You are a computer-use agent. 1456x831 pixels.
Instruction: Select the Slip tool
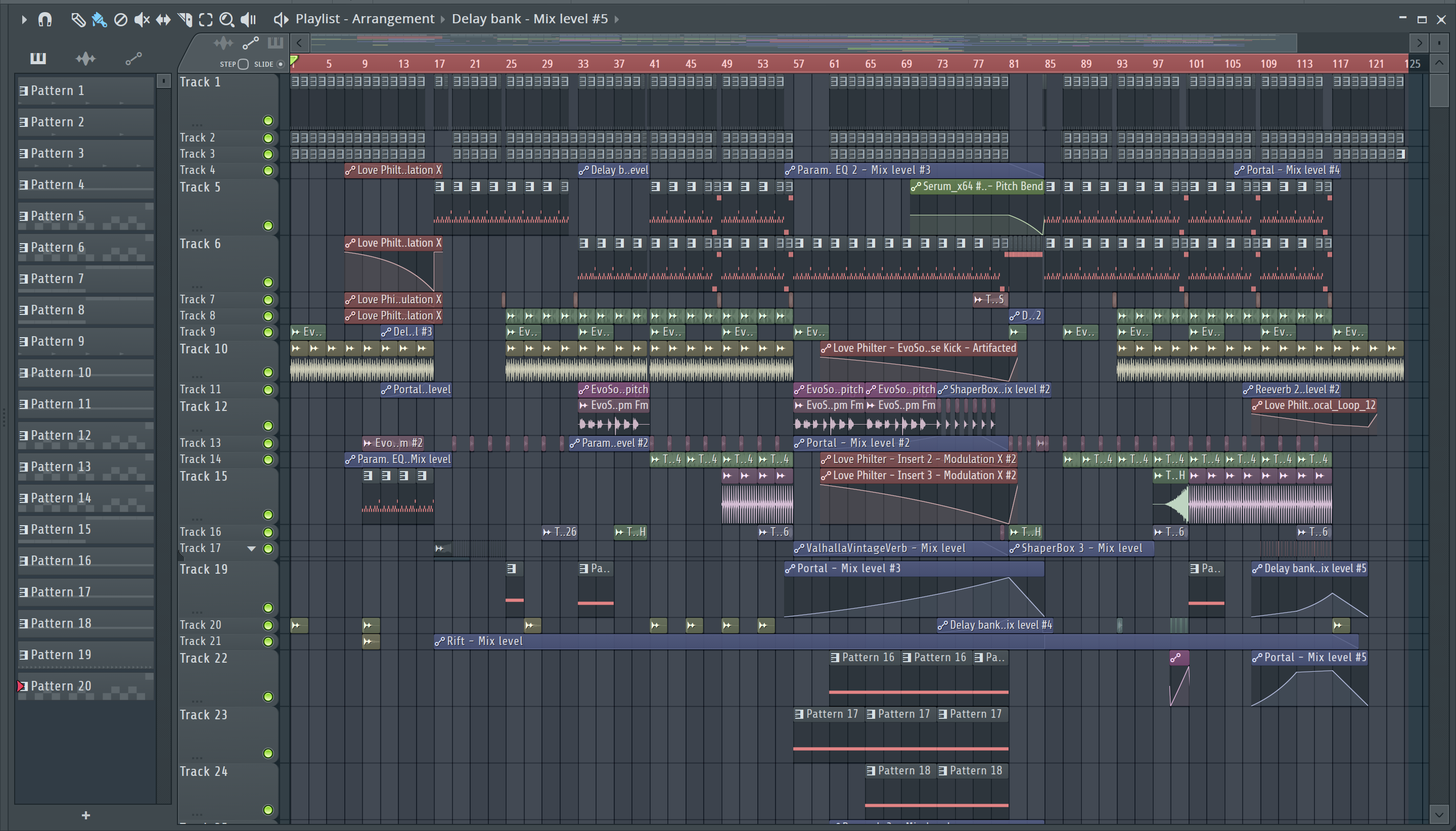[x=163, y=20]
